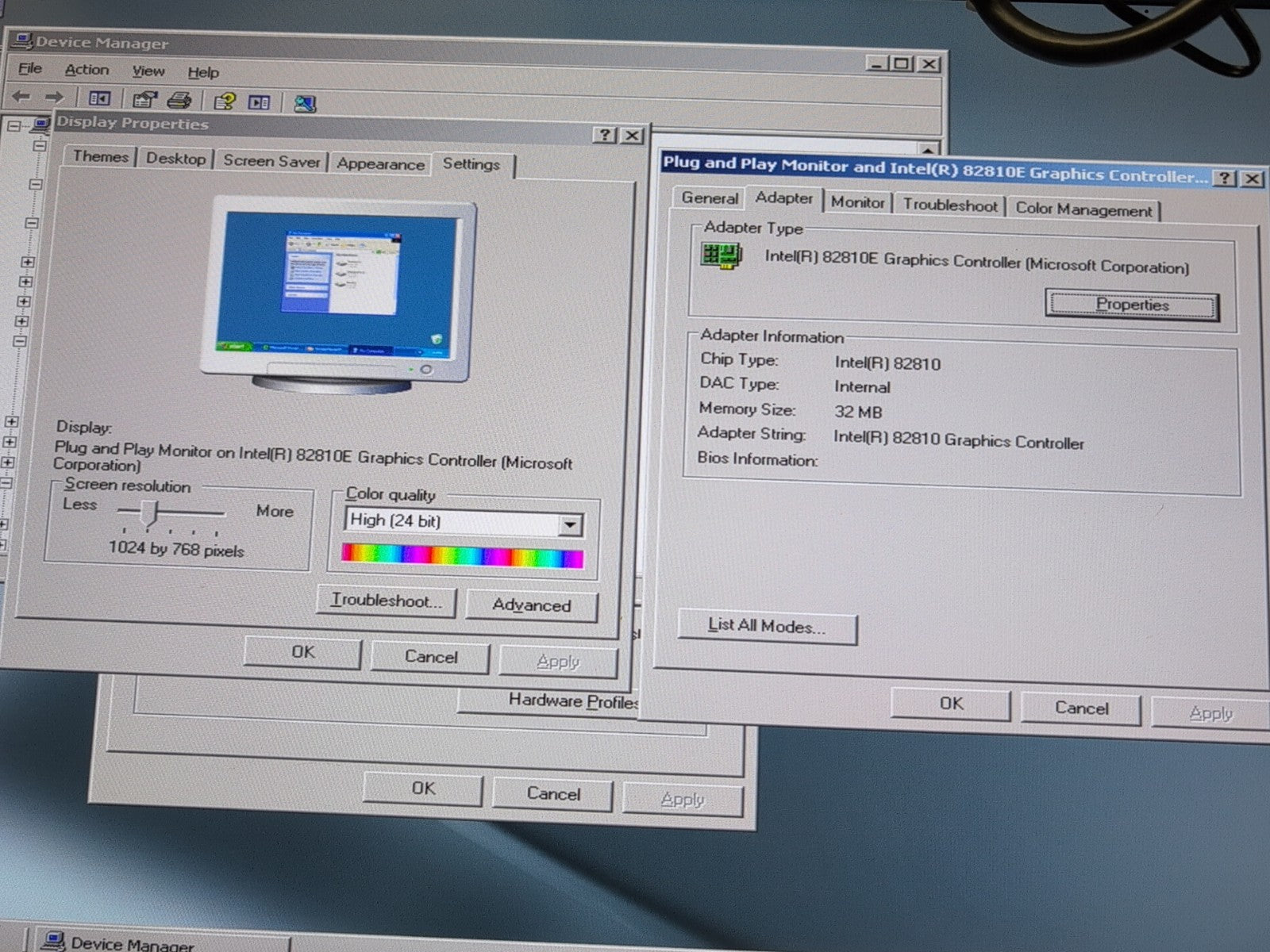Click the Screen resolution slider handle
The image size is (1270, 952).
point(150,513)
